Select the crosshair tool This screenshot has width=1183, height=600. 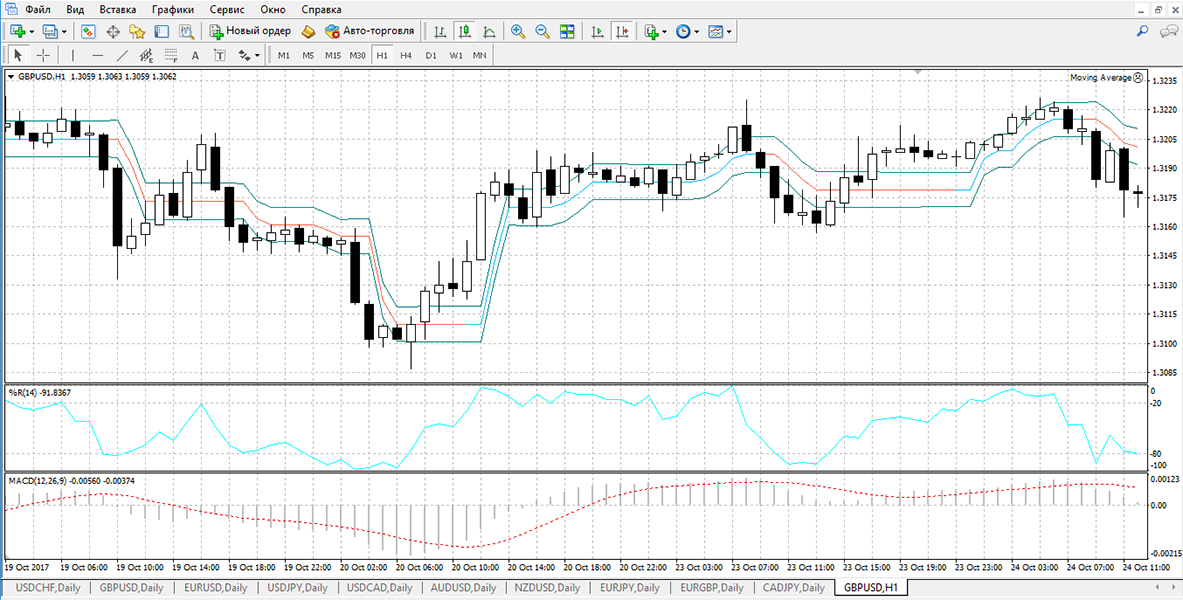tap(44, 55)
